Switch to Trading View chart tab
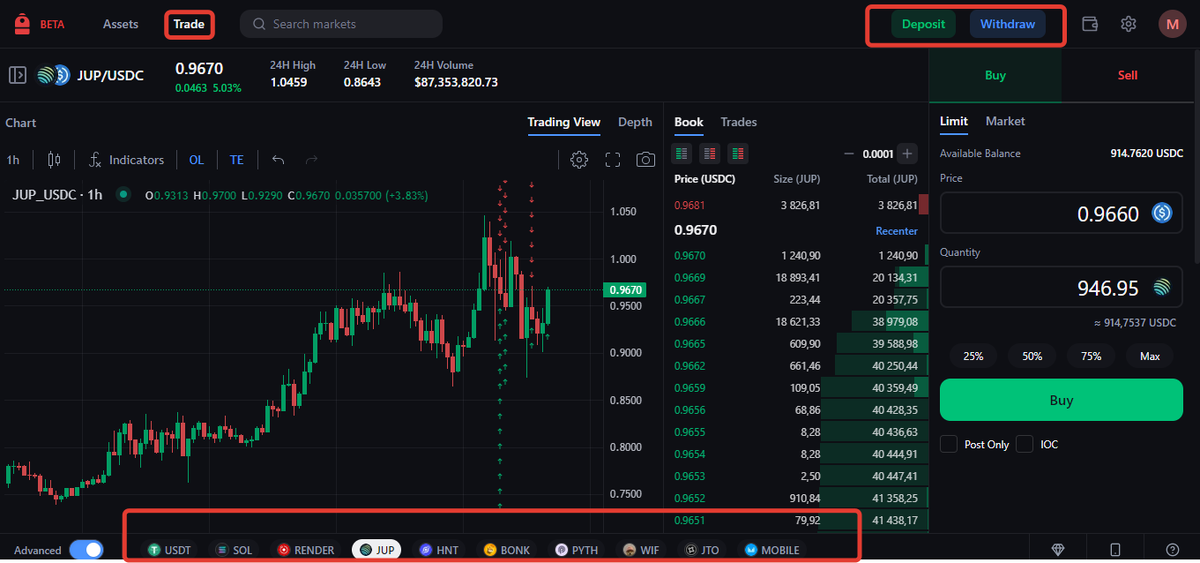Image resolution: width=1200 pixels, height=563 pixels. tap(564, 122)
